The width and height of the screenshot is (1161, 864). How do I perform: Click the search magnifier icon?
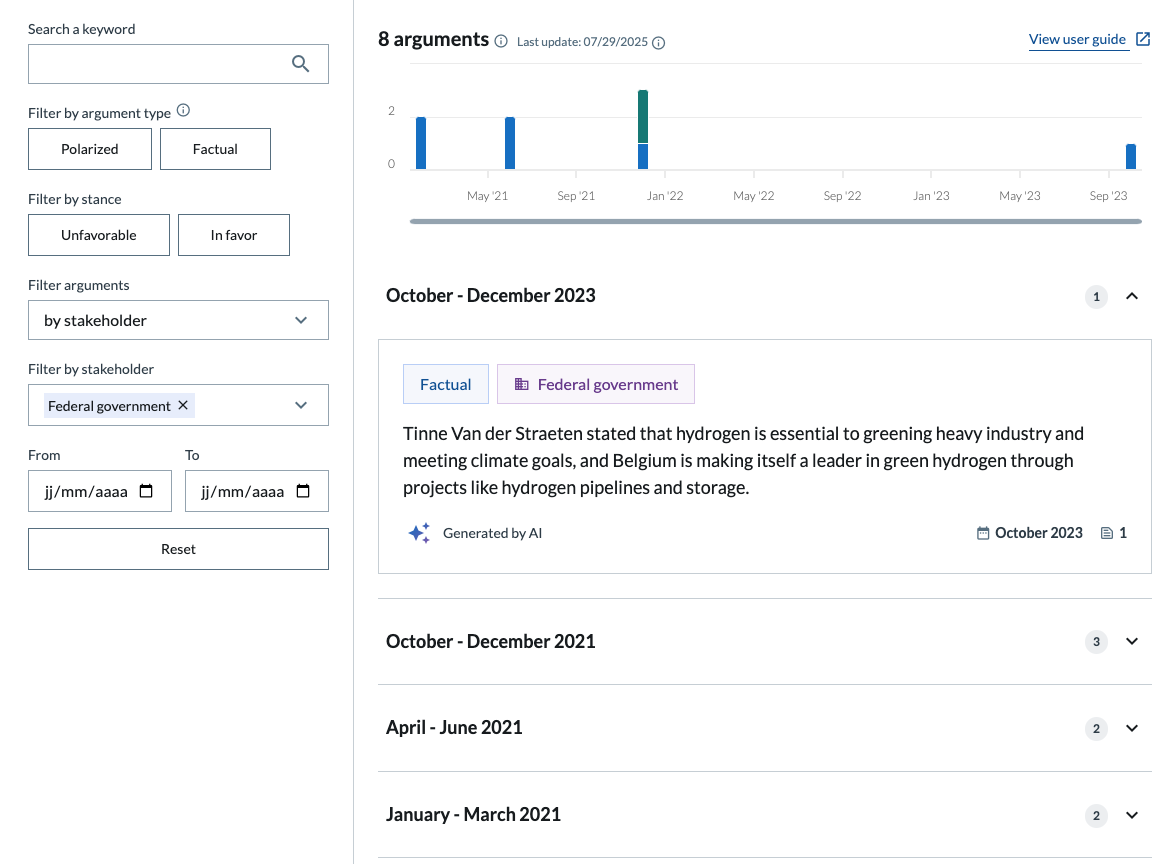301,64
